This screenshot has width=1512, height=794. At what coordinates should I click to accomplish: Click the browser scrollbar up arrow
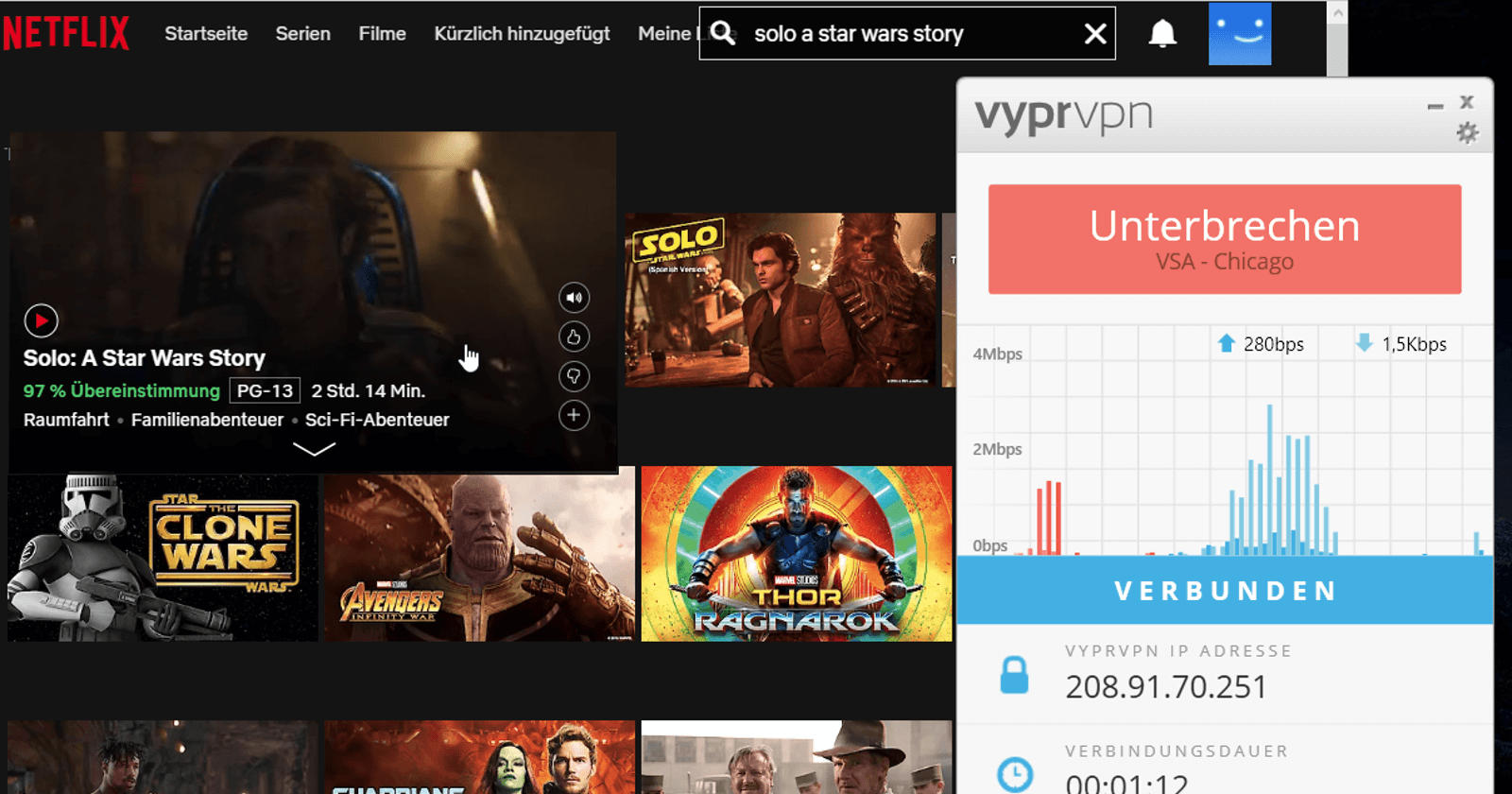click(1337, 13)
